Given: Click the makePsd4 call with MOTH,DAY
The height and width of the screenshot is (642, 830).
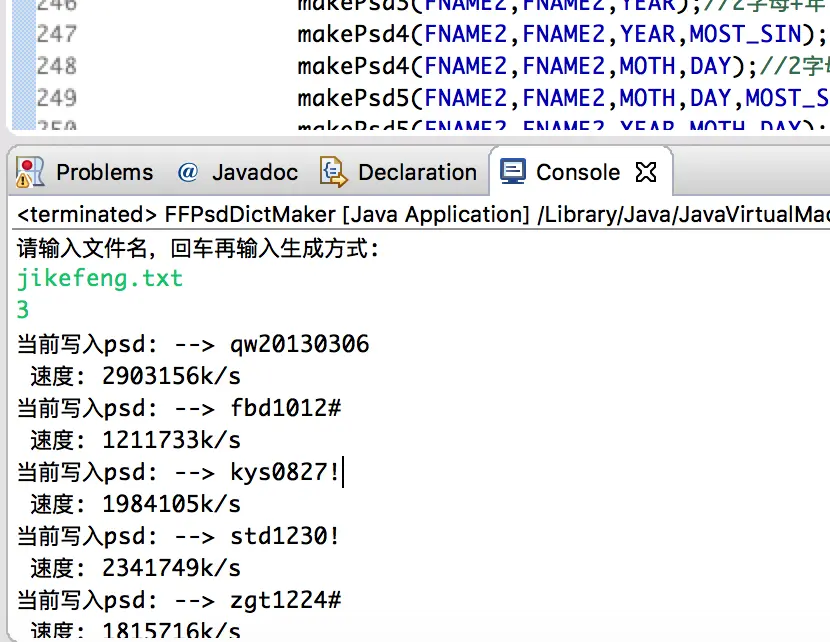Looking at the screenshot, I should pyautogui.click(x=528, y=66).
